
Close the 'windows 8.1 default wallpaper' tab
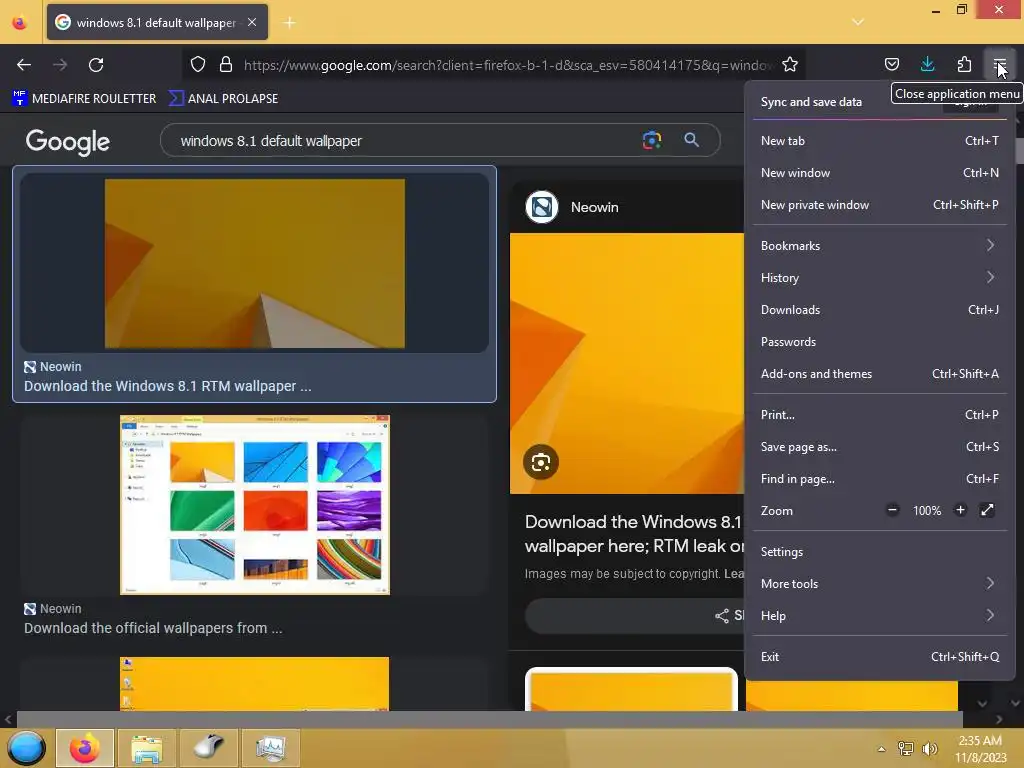coord(252,22)
